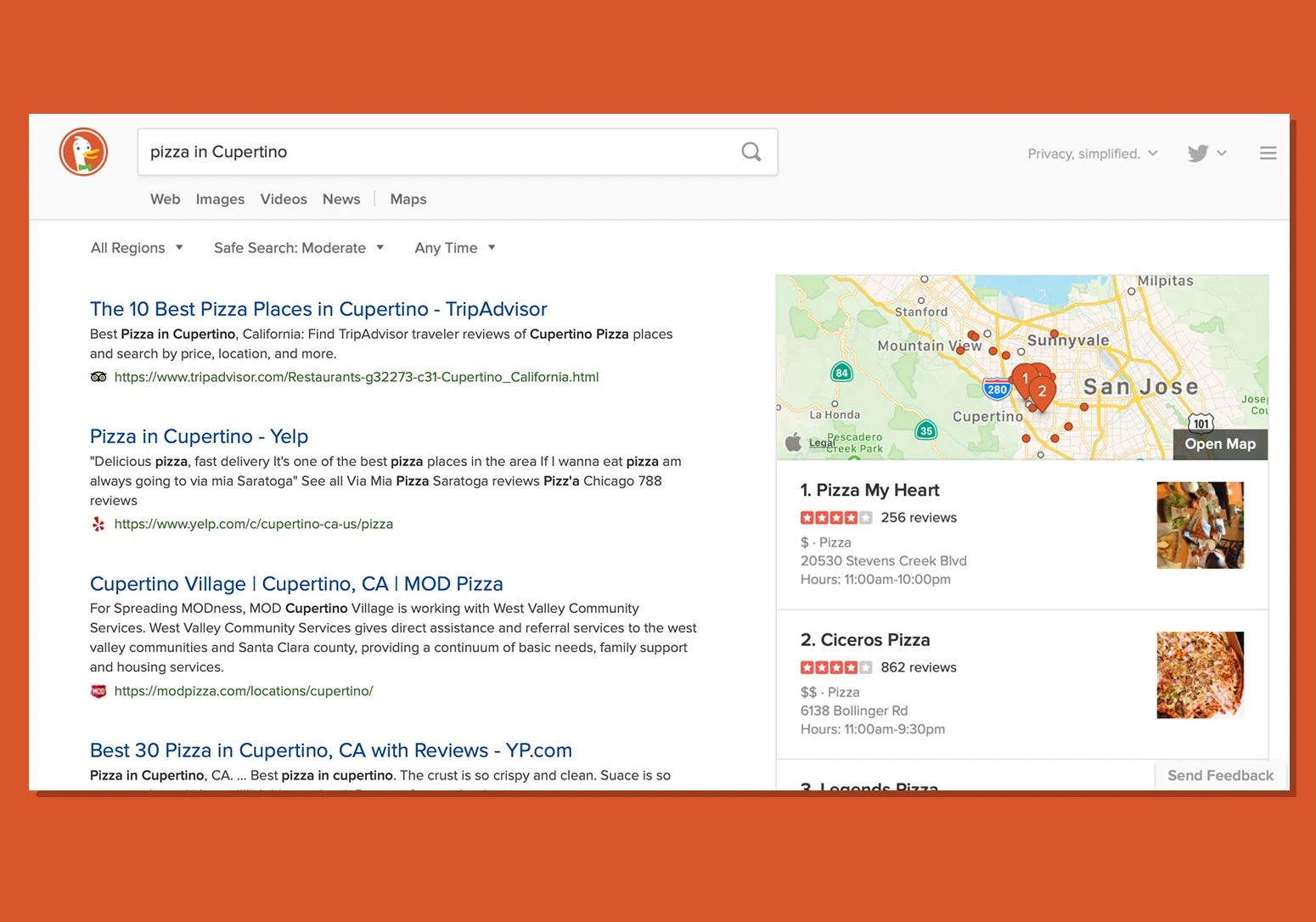Open the Twitter bird menu

1206,154
